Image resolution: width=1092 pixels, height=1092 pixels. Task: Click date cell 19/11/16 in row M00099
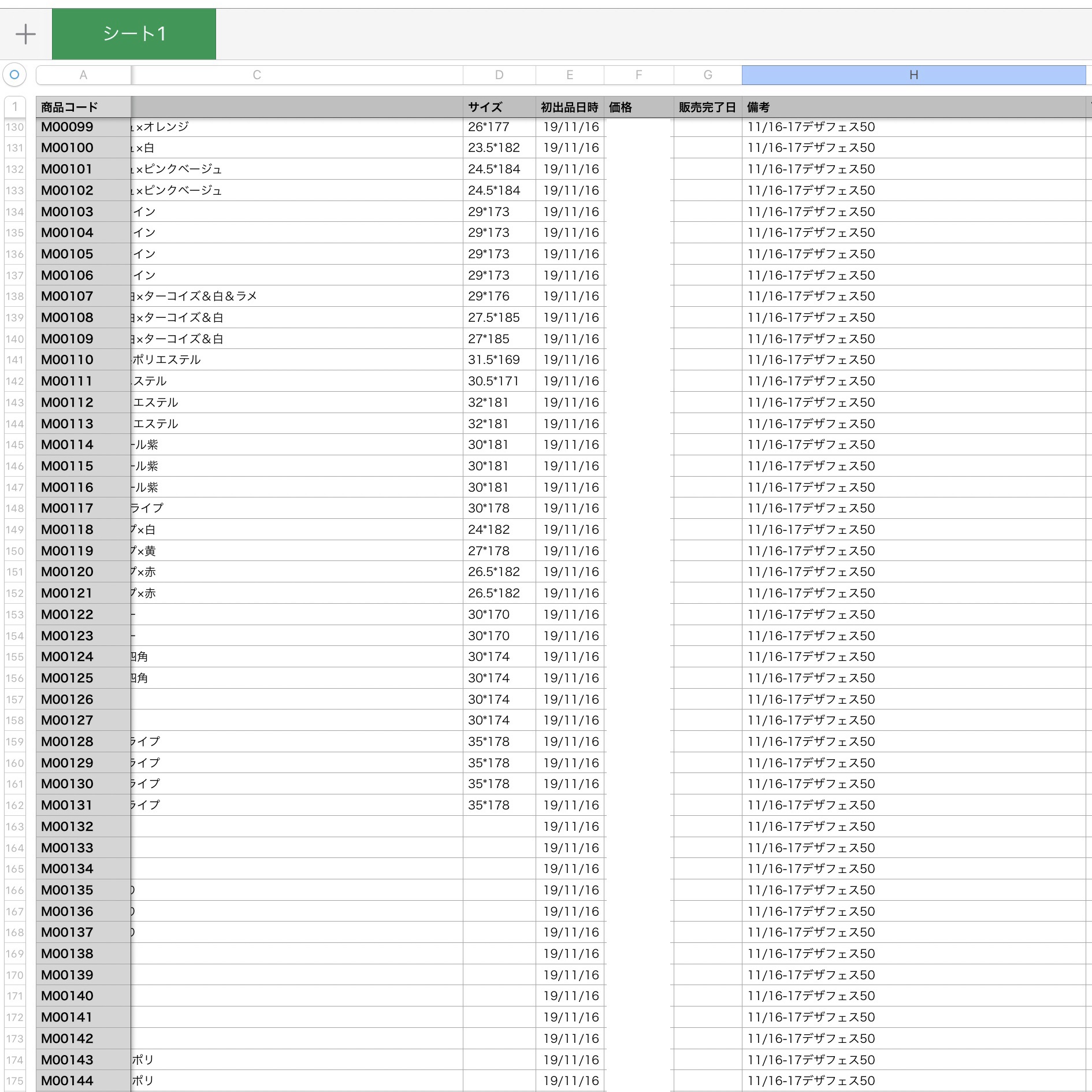point(570,127)
